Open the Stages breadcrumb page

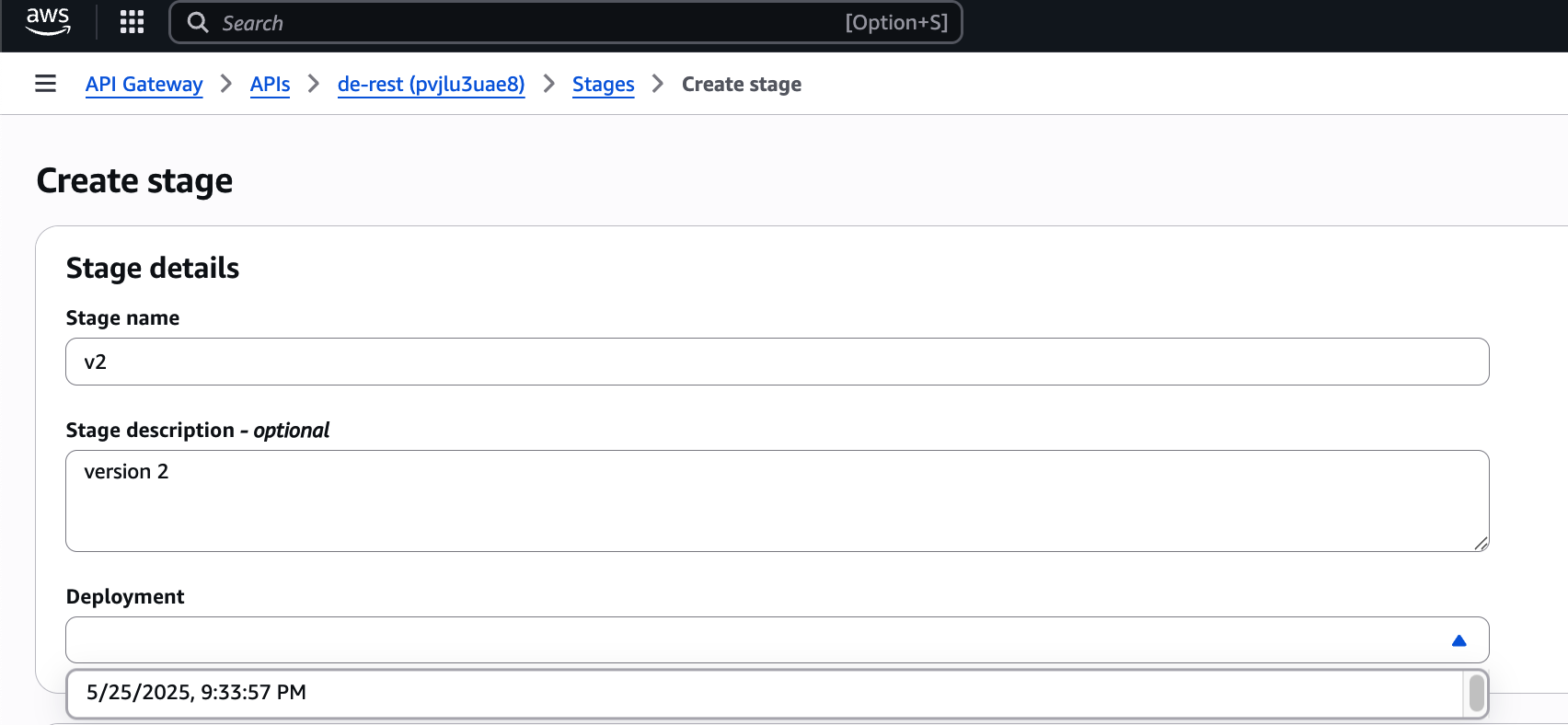[603, 84]
